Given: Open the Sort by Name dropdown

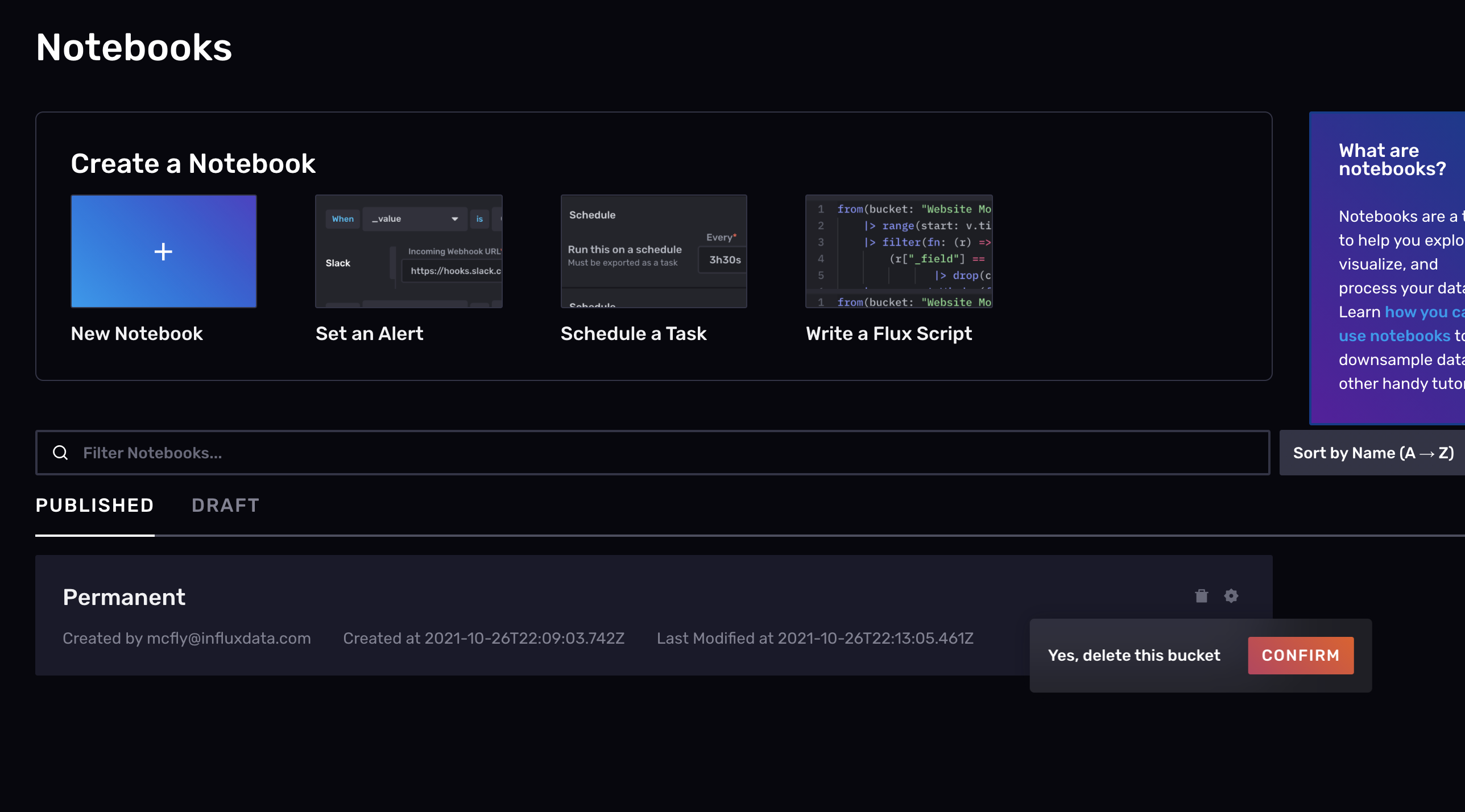Looking at the screenshot, I should pyautogui.click(x=1372, y=452).
